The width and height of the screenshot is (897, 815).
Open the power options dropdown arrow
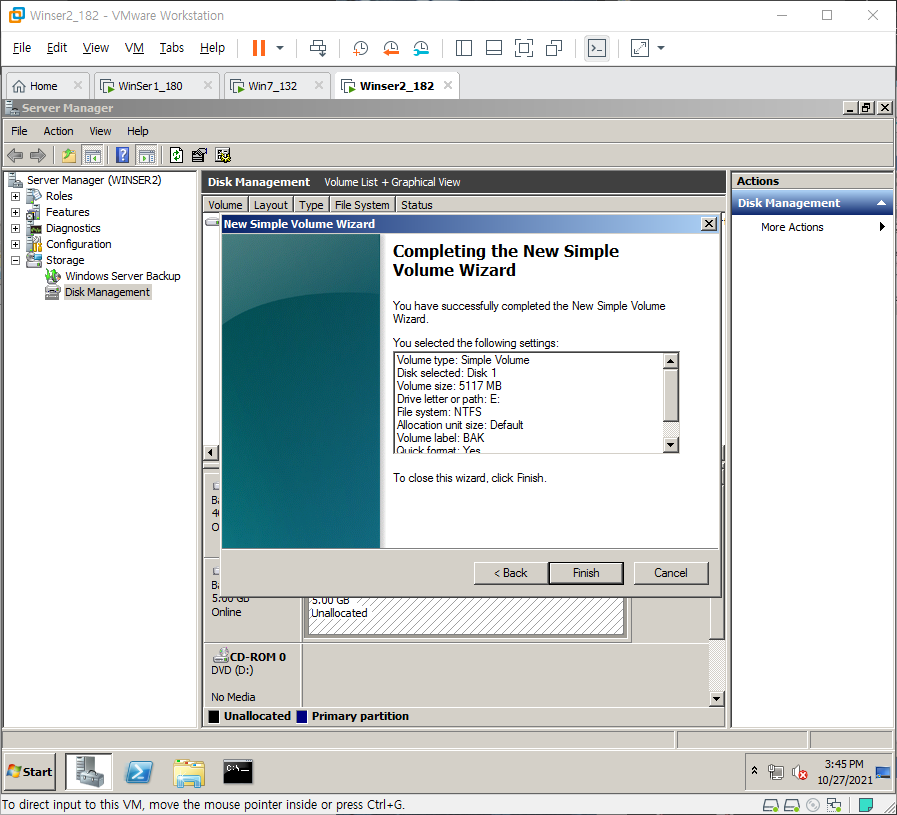(x=280, y=48)
